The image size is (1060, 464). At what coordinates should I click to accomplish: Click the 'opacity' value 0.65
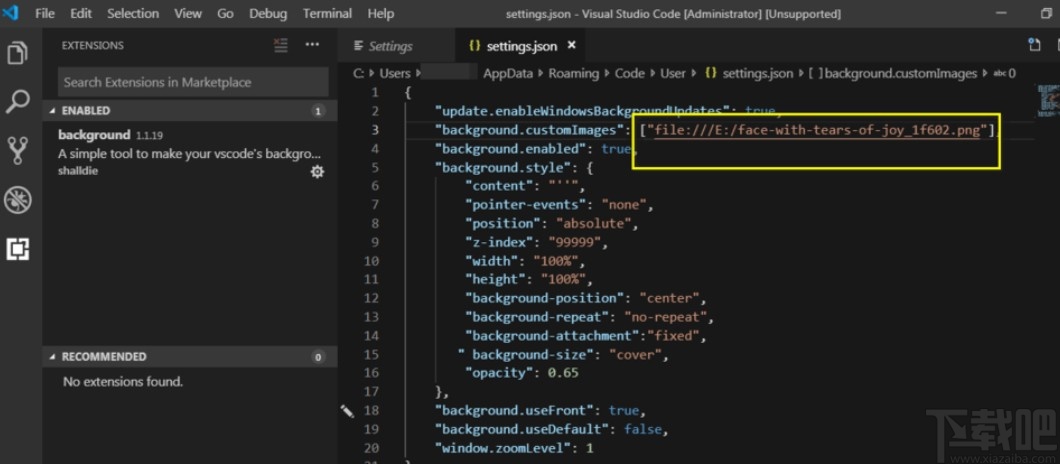[563, 373]
